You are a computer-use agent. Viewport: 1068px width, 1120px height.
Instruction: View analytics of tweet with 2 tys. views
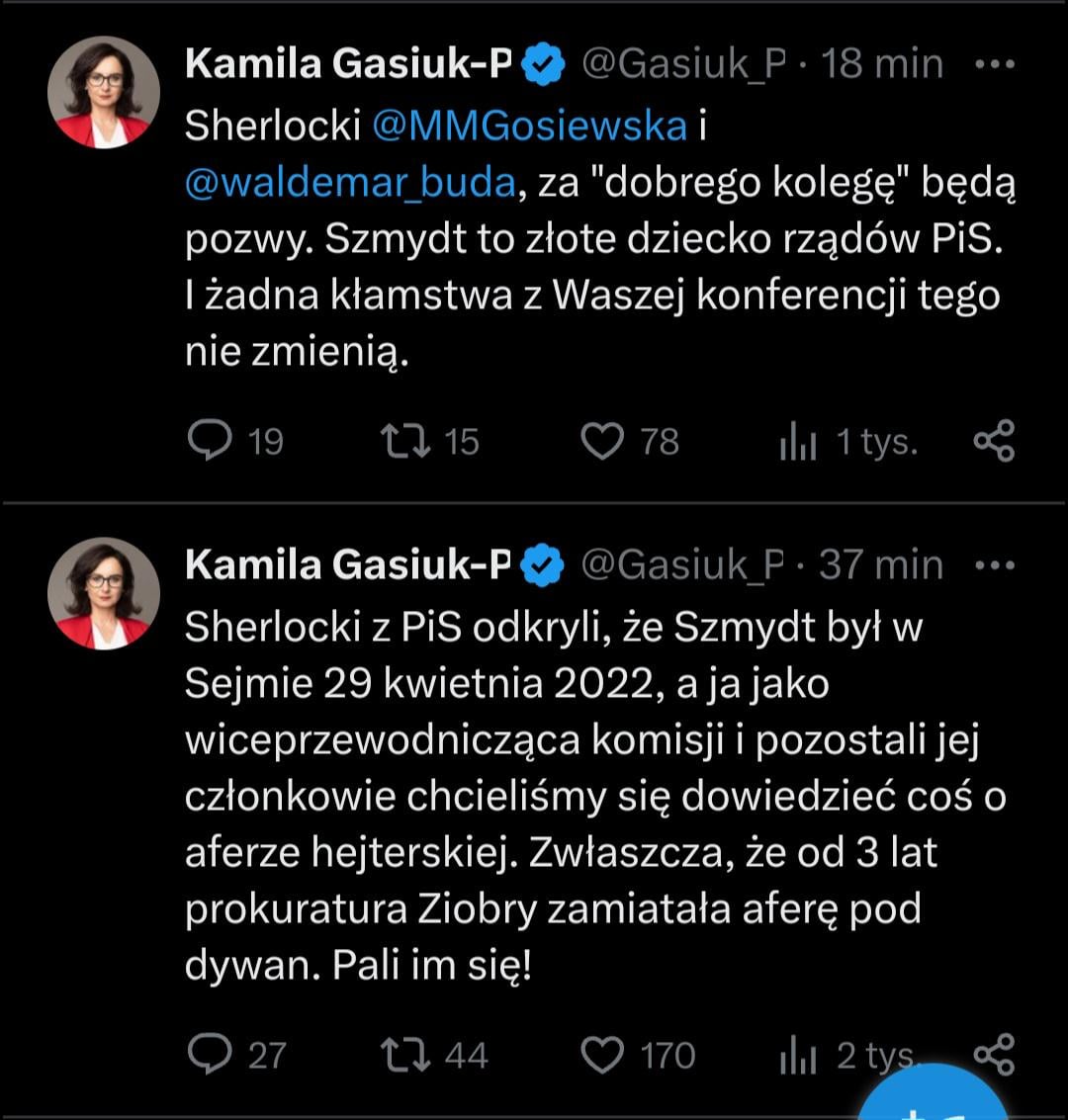[799, 1055]
